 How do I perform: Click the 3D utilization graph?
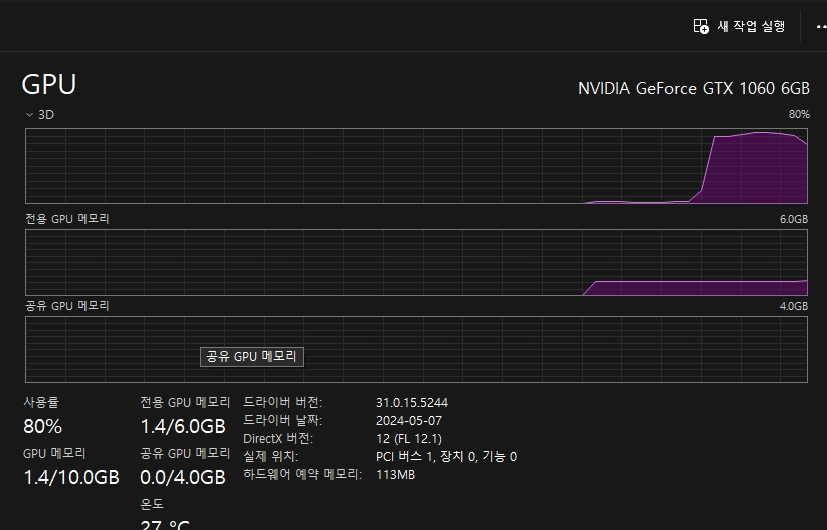pyautogui.click(x=416, y=166)
